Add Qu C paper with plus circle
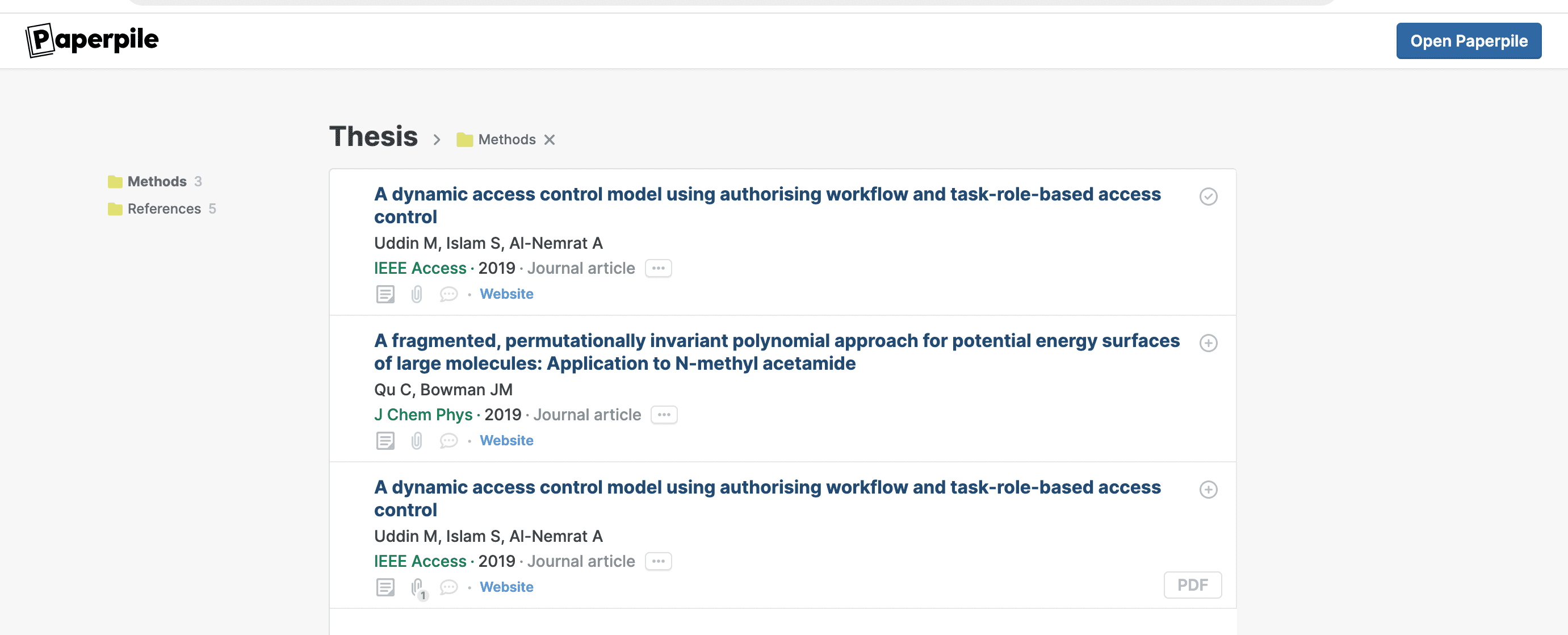This screenshot has width=1568, height=635. 1208,342
